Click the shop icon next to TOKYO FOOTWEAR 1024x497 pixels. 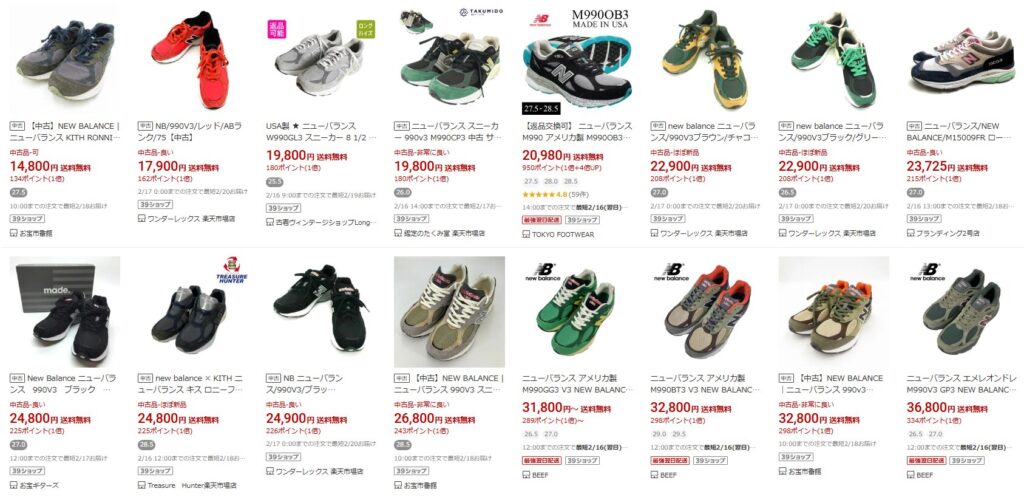pos(526,234)
